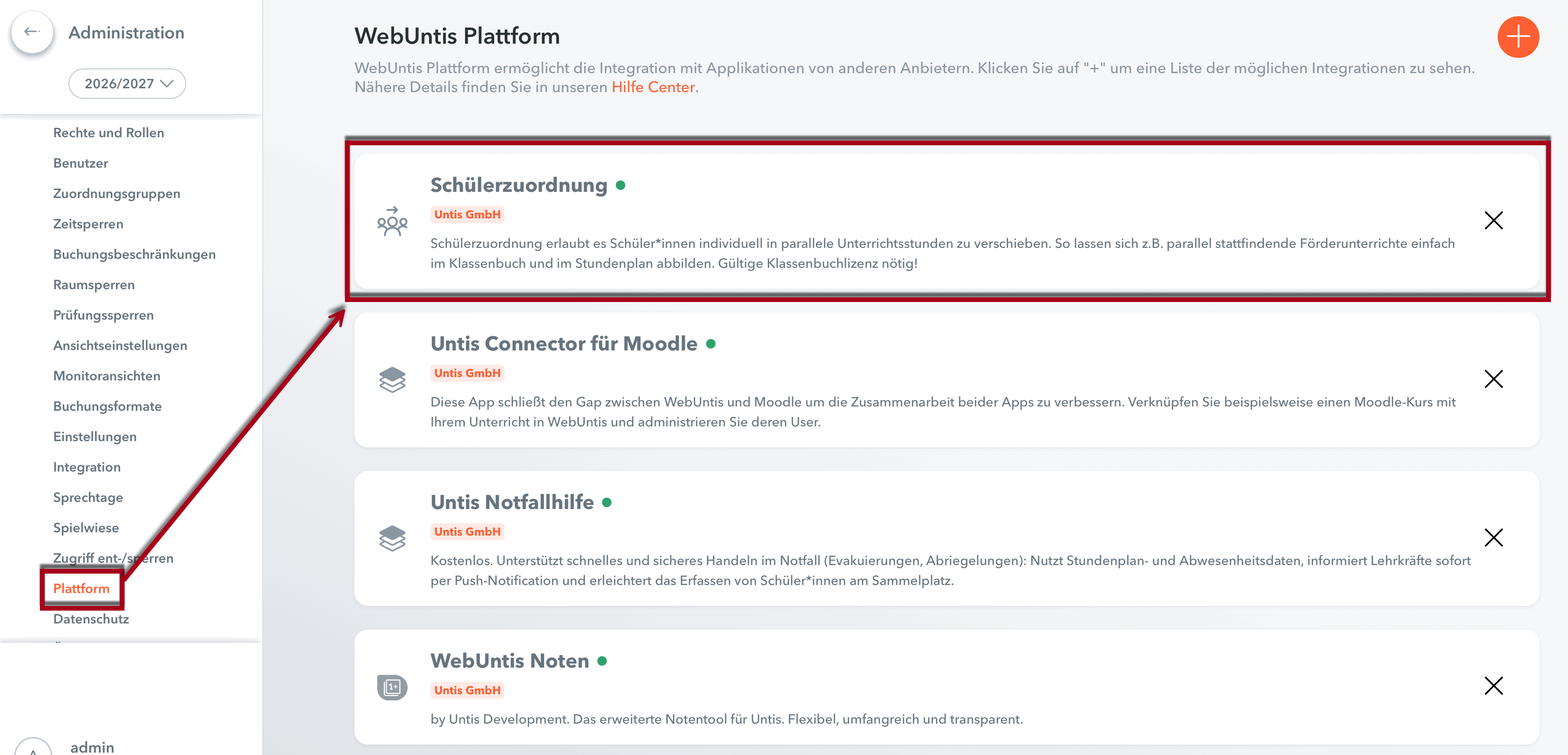Click the WebUntis Noten grade icon

pyautogui.click(x=392, y=688)
